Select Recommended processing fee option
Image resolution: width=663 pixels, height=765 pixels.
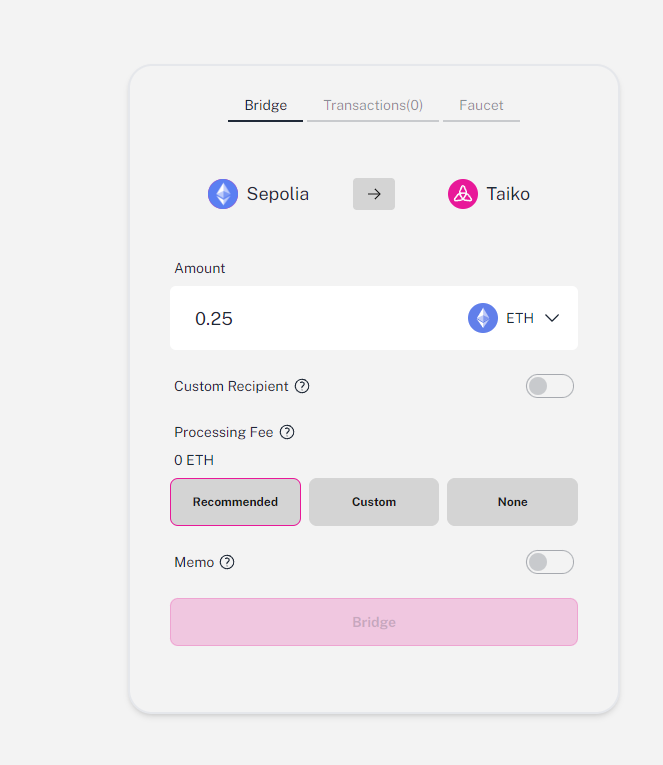click(x=235, y=502)
